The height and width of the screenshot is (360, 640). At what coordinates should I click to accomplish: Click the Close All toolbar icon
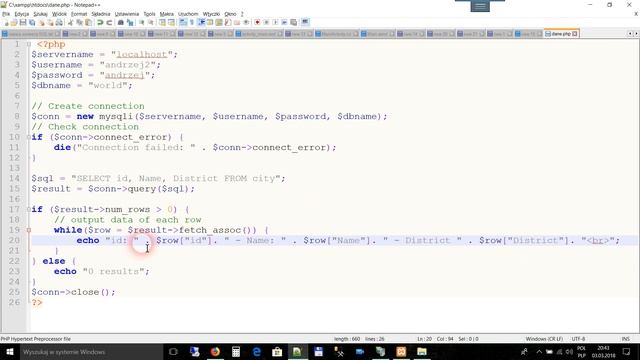(x=50, y=22)
